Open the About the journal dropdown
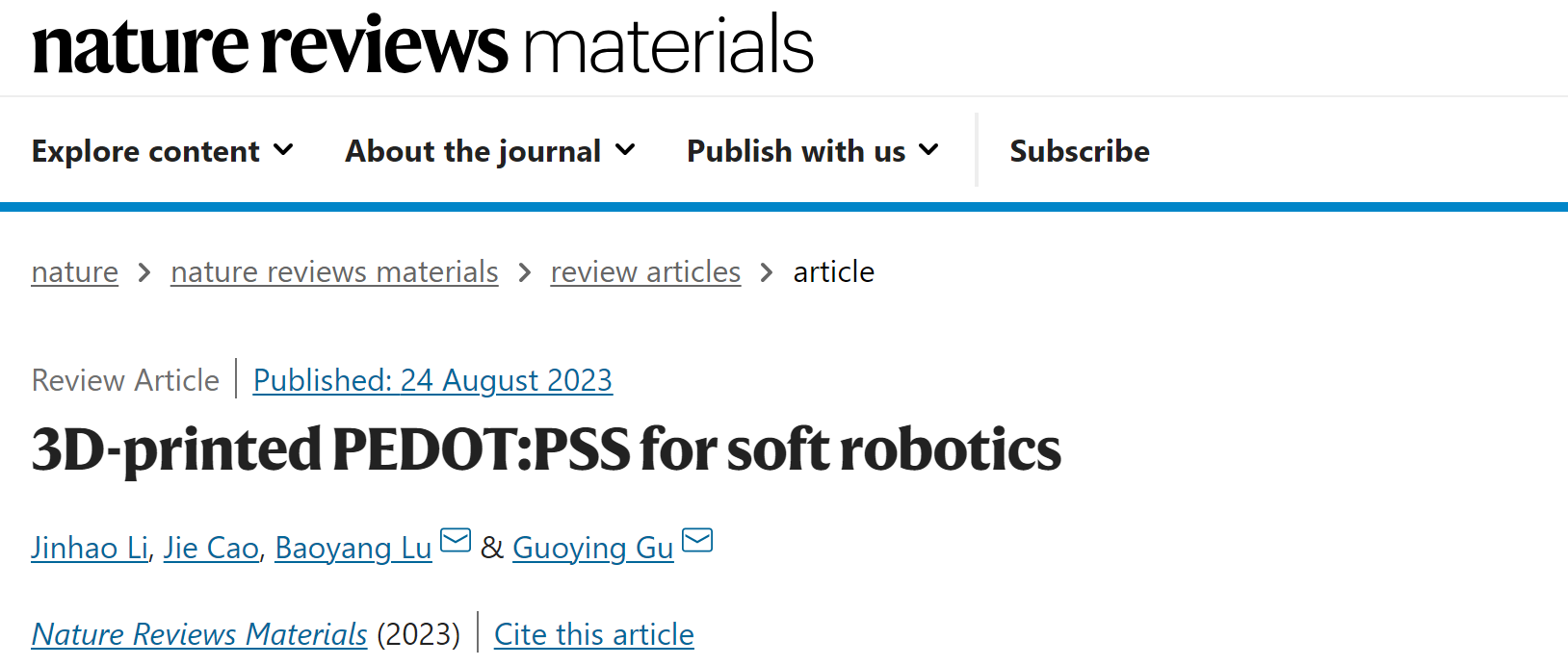This screenshot has width=1568, height=666. pos(489,151)
